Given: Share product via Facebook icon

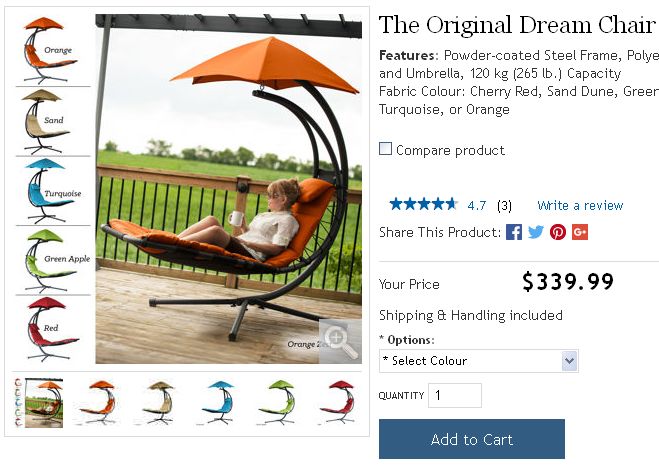Looking at the screenshot, I should (x=514, y=232).
